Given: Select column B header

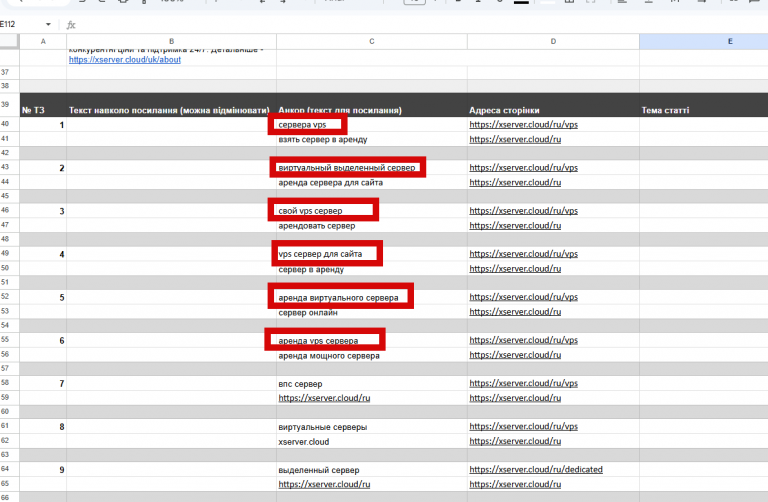Looking at the screenshot, I should (x=171, y=42).
